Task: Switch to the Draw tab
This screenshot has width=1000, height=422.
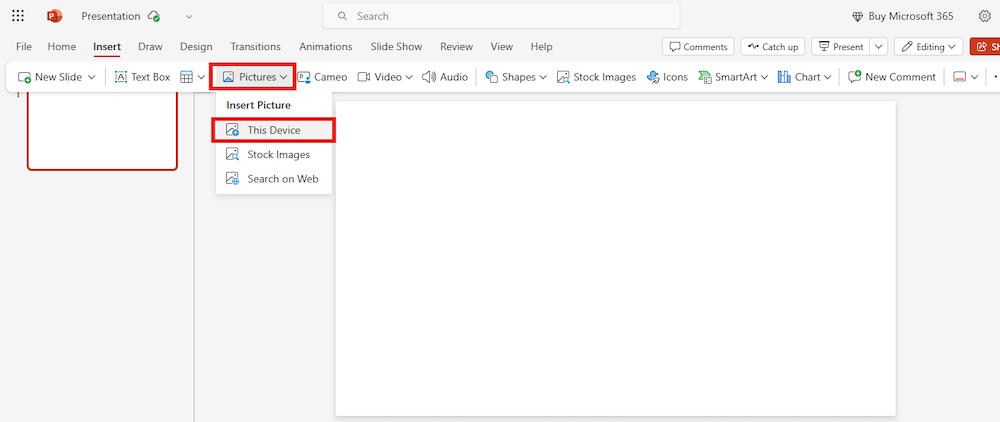Action: [151, 47]
